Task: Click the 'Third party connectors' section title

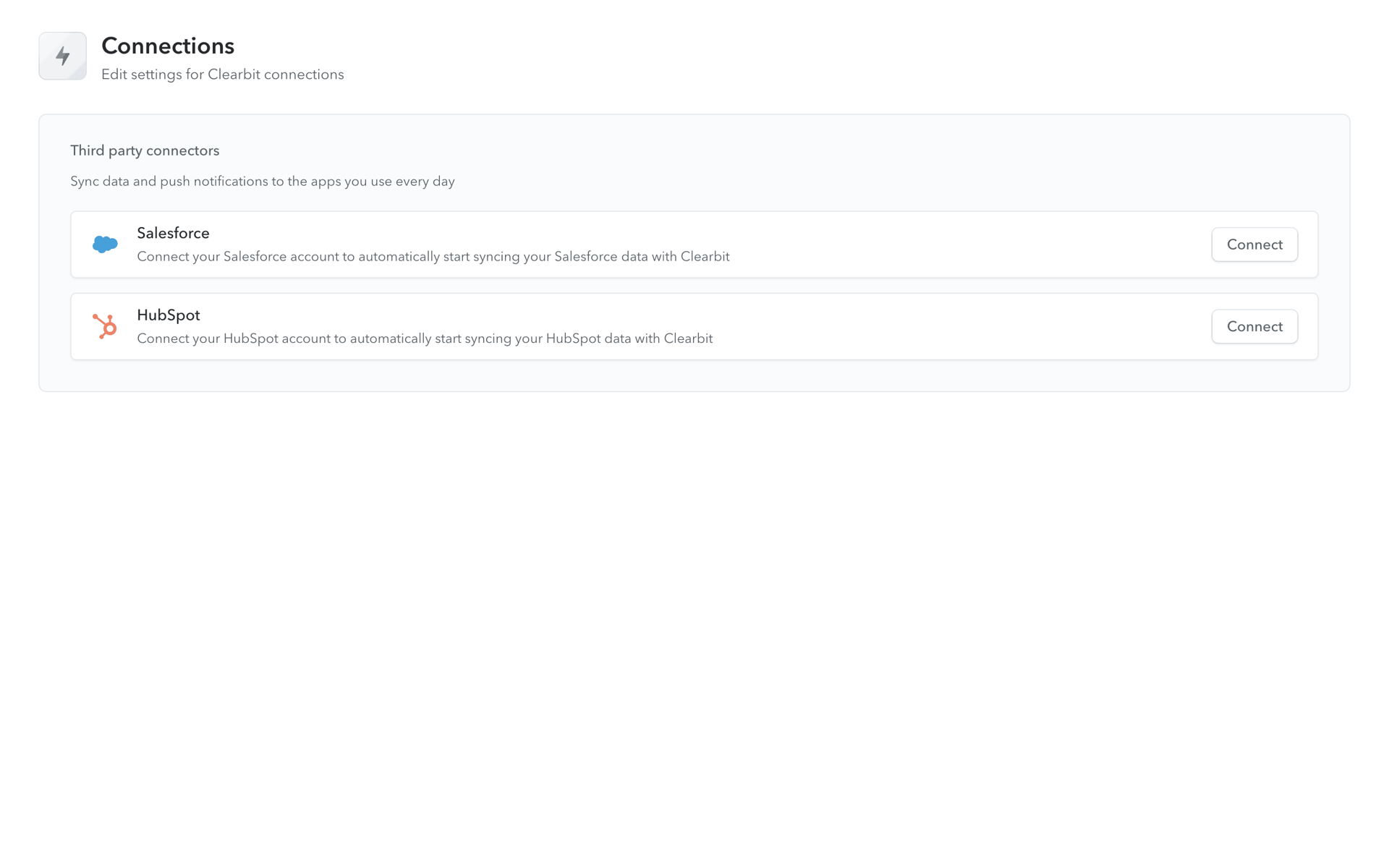Action: [145, 150]
